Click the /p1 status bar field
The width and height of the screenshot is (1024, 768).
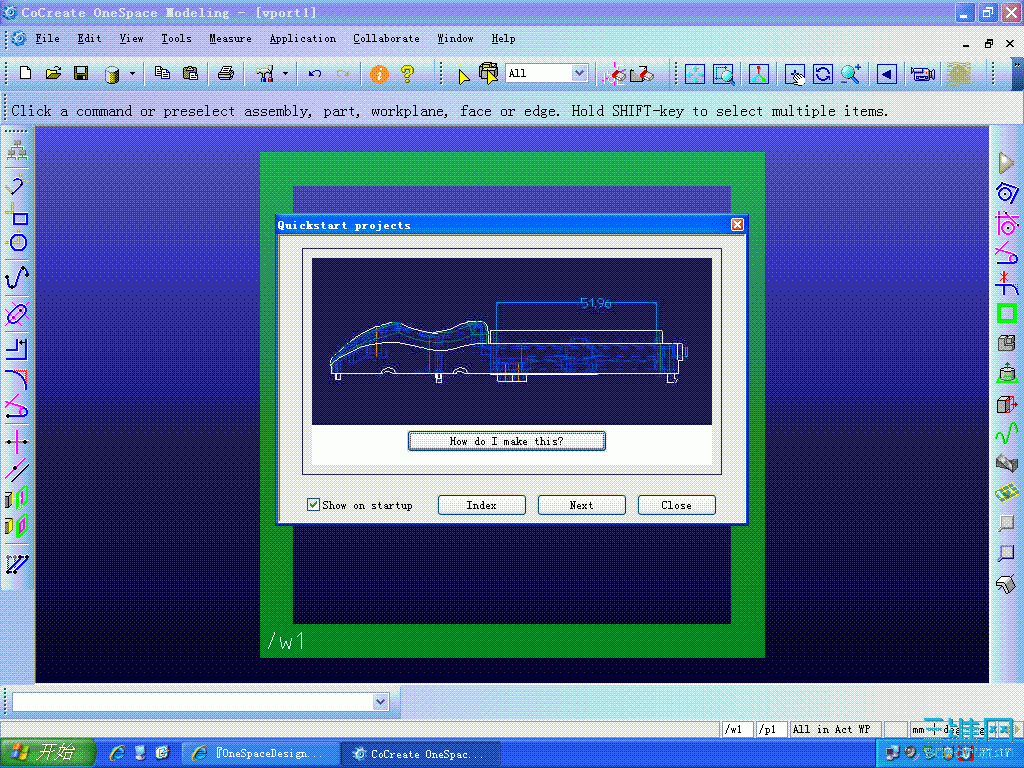tap(771, 729)
